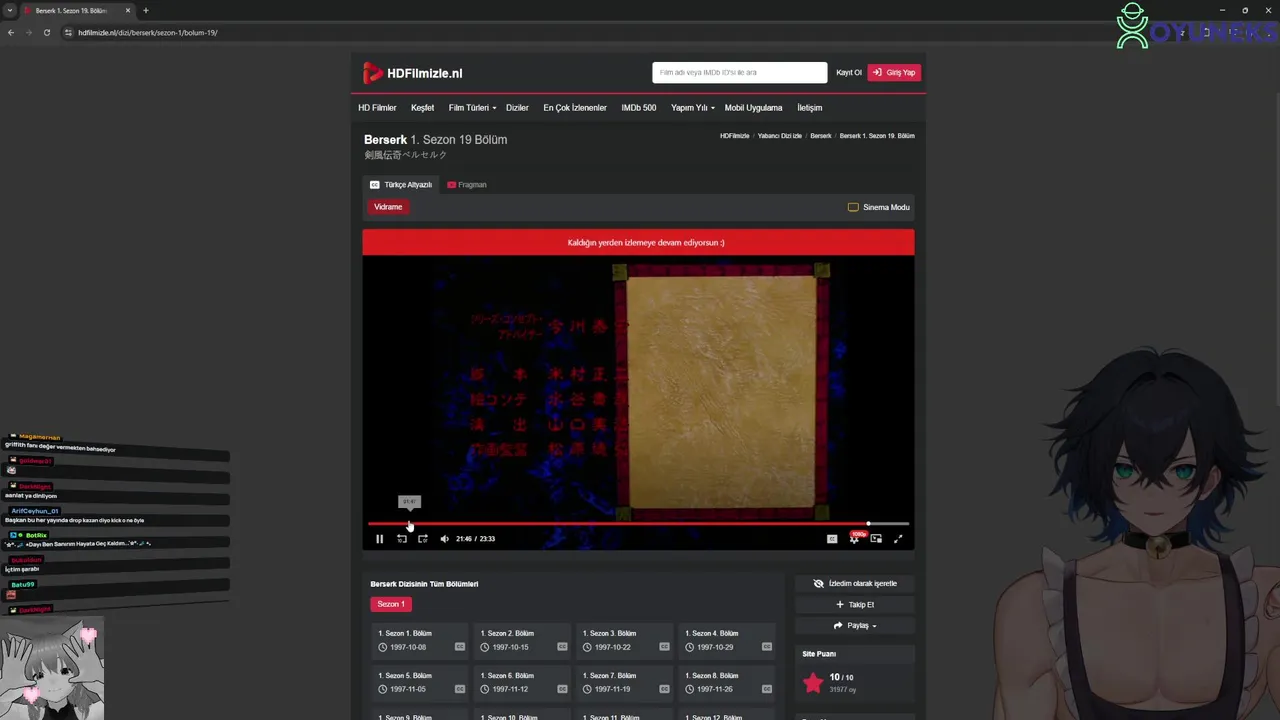The image size is (1280, 720).
Task: Mark as watched with İzledim olarak işaretle
Action: coord(855,583)
